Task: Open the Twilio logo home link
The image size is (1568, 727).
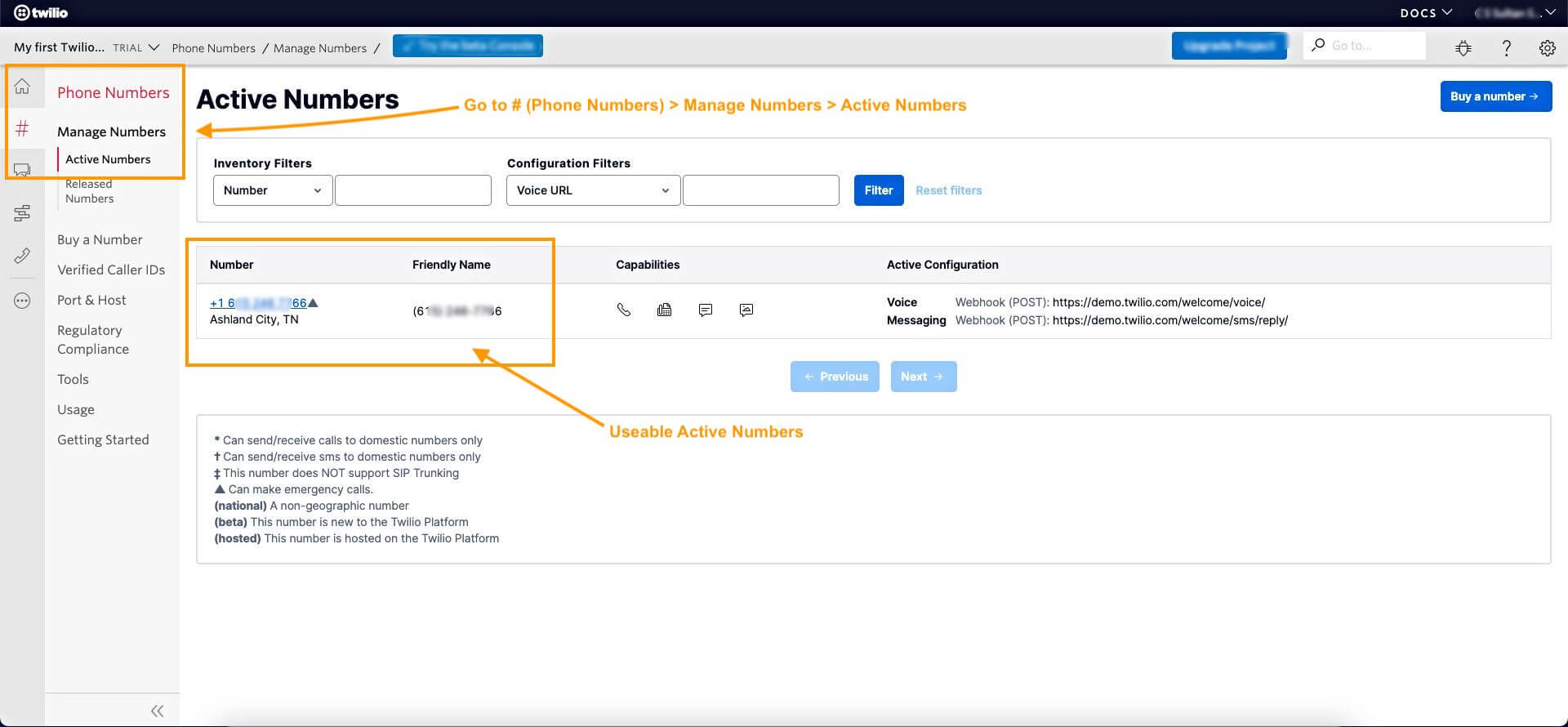Action: [41, 12]
